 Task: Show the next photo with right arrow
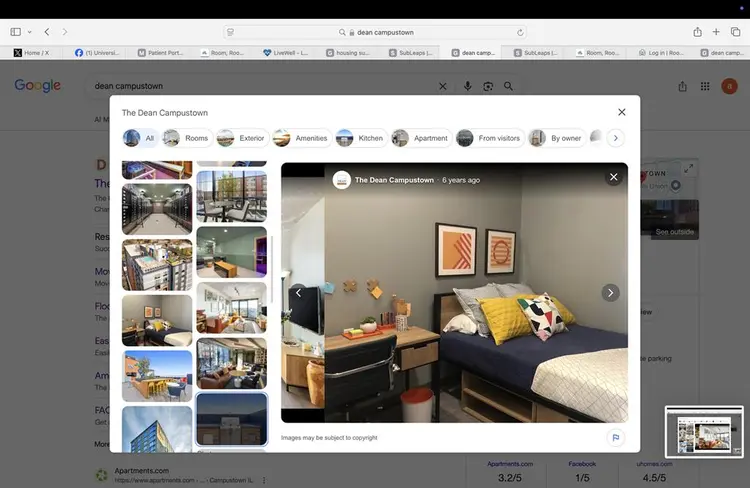pos(610,292)
